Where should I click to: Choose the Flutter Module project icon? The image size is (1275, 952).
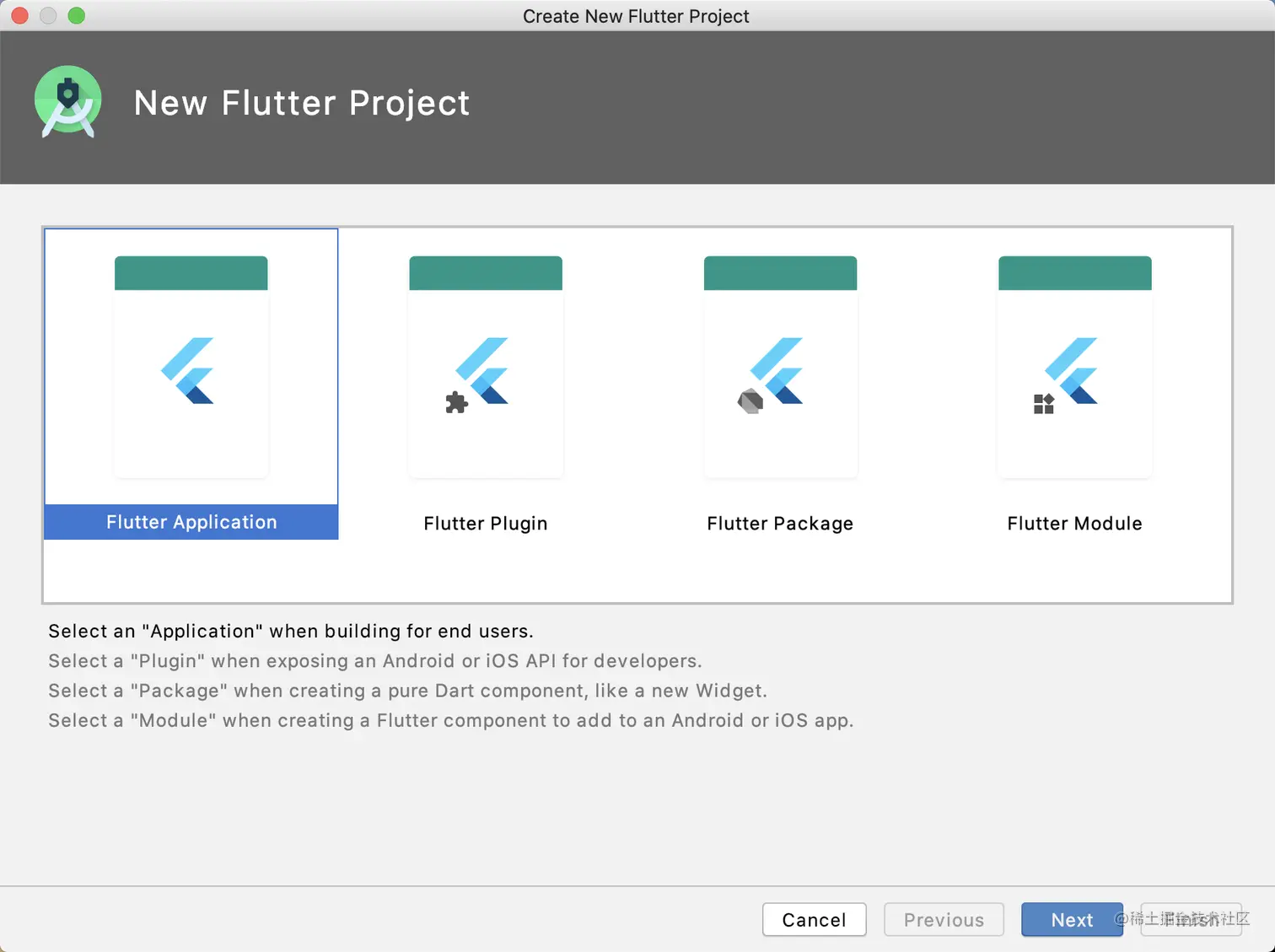click(x=1074, y=367)
